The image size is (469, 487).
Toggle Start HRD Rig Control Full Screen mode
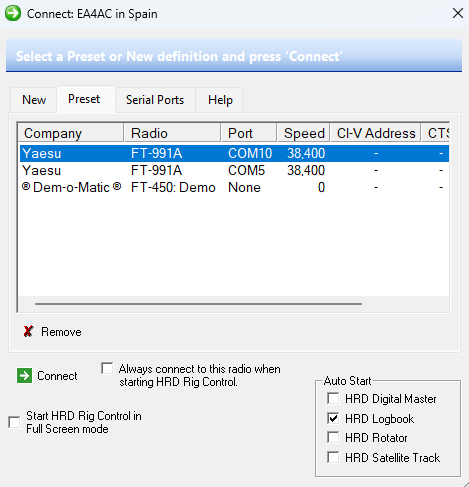(x=14, y=422)
